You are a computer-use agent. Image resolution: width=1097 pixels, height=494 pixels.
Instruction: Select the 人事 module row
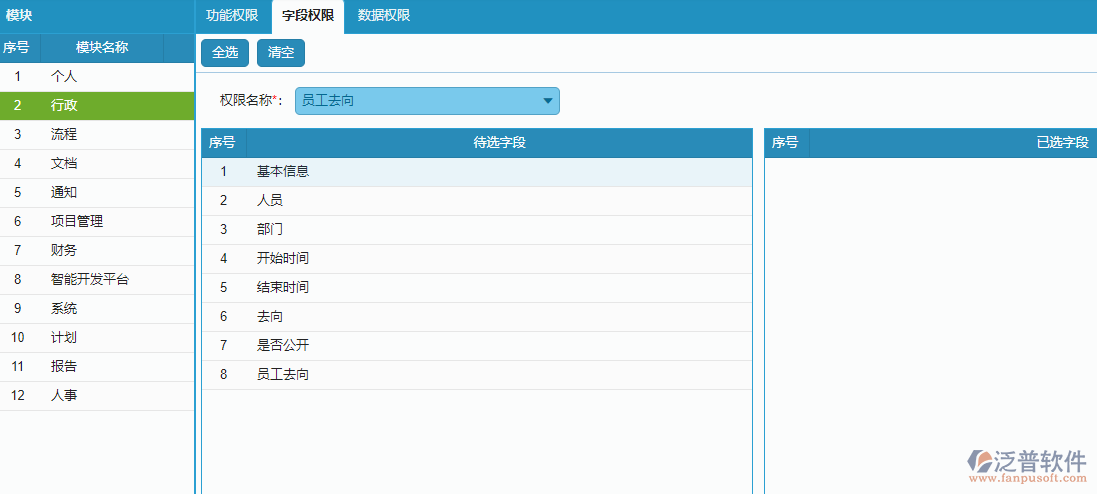pos(97,396)
